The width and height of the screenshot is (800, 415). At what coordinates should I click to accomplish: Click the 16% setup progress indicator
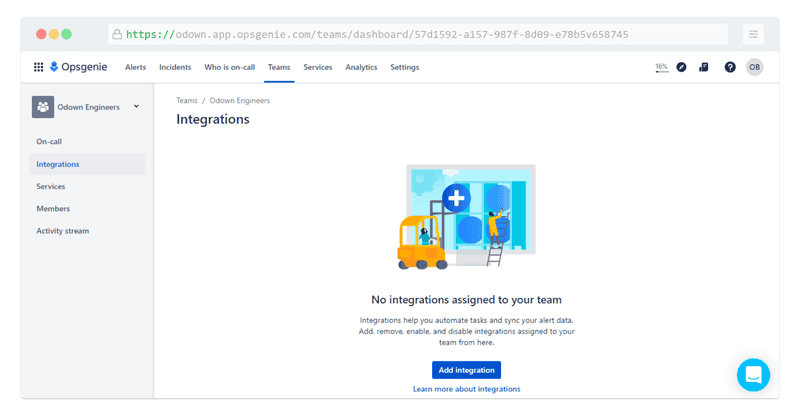point(661,67)
